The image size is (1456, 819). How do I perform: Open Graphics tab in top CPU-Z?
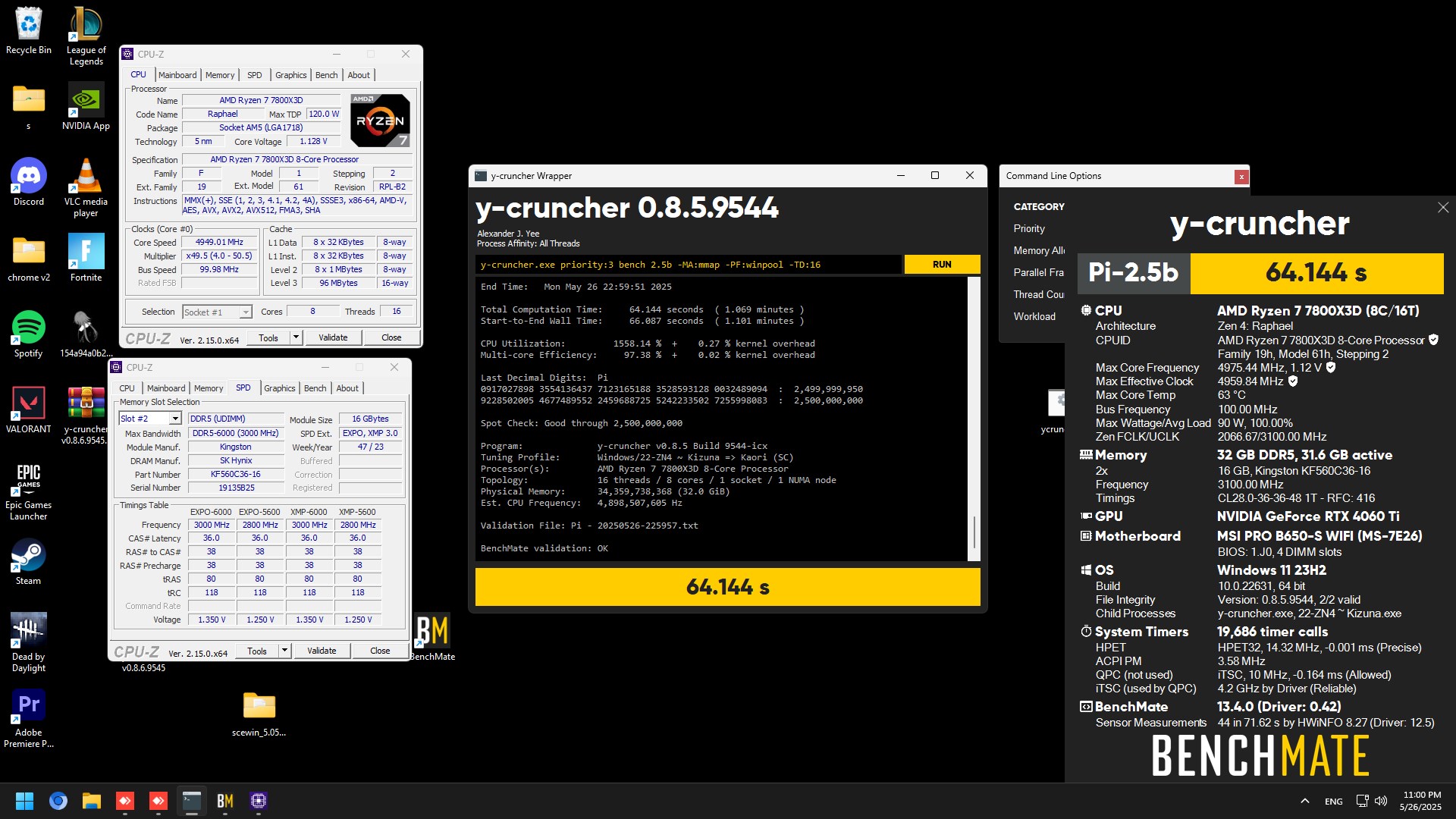tap(291, 75)
